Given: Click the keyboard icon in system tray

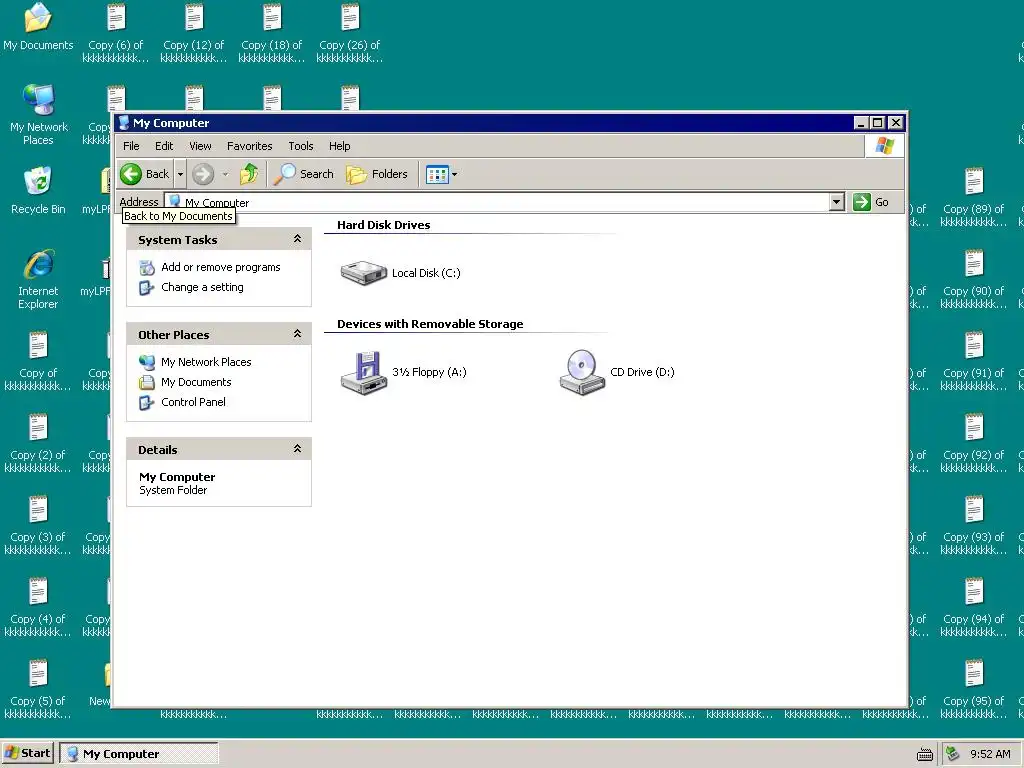Looking at the screenshot, I should pyautogui.click(x=925, y=754).
